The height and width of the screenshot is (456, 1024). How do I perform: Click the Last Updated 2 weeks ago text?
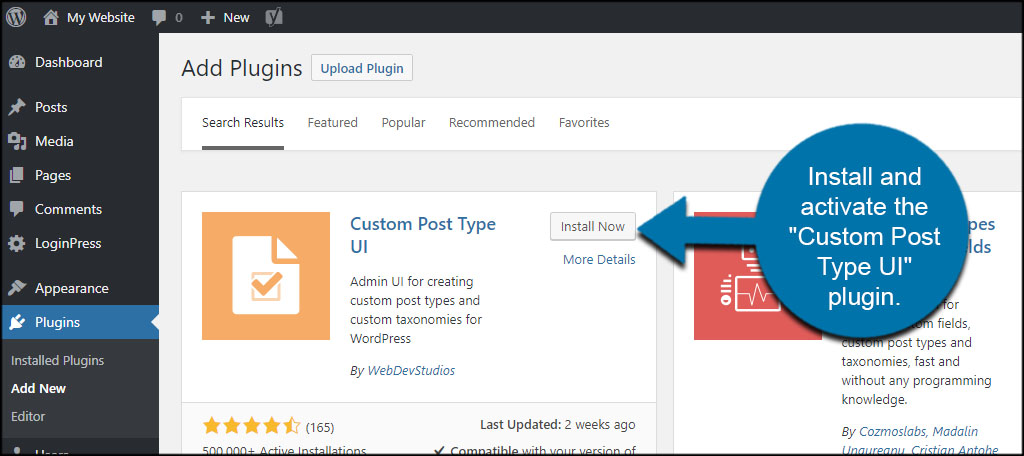[558, 425]
